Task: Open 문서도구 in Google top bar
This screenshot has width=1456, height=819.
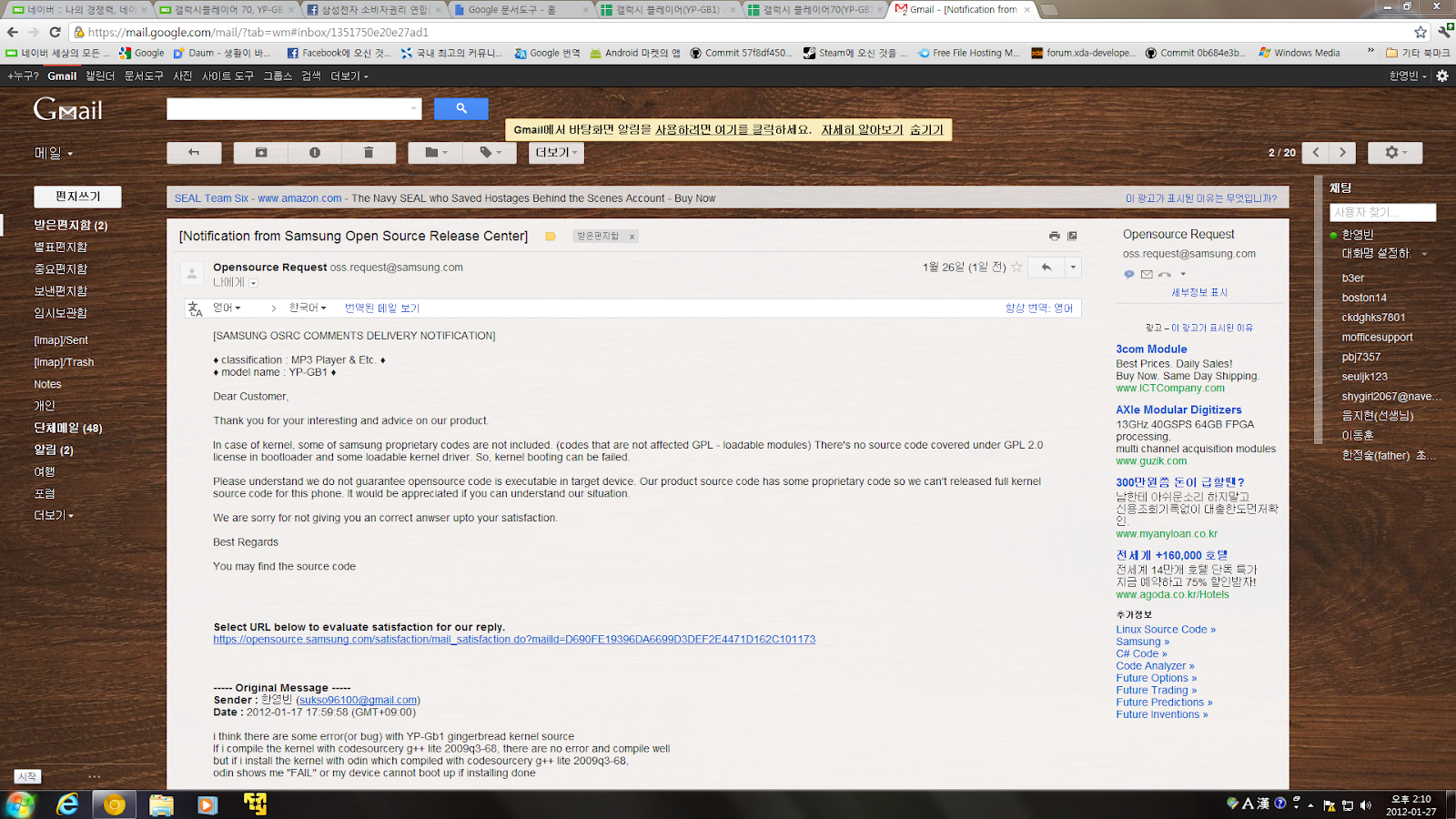Action: [144, 76]
